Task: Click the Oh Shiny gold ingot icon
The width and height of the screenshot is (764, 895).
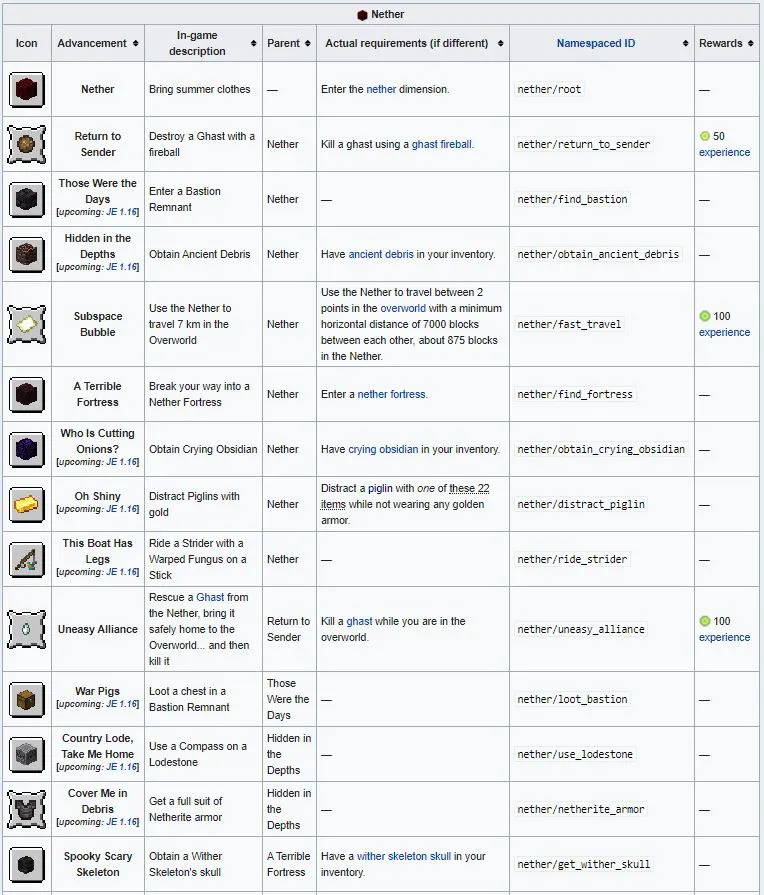Action: [x=26, y=504]
